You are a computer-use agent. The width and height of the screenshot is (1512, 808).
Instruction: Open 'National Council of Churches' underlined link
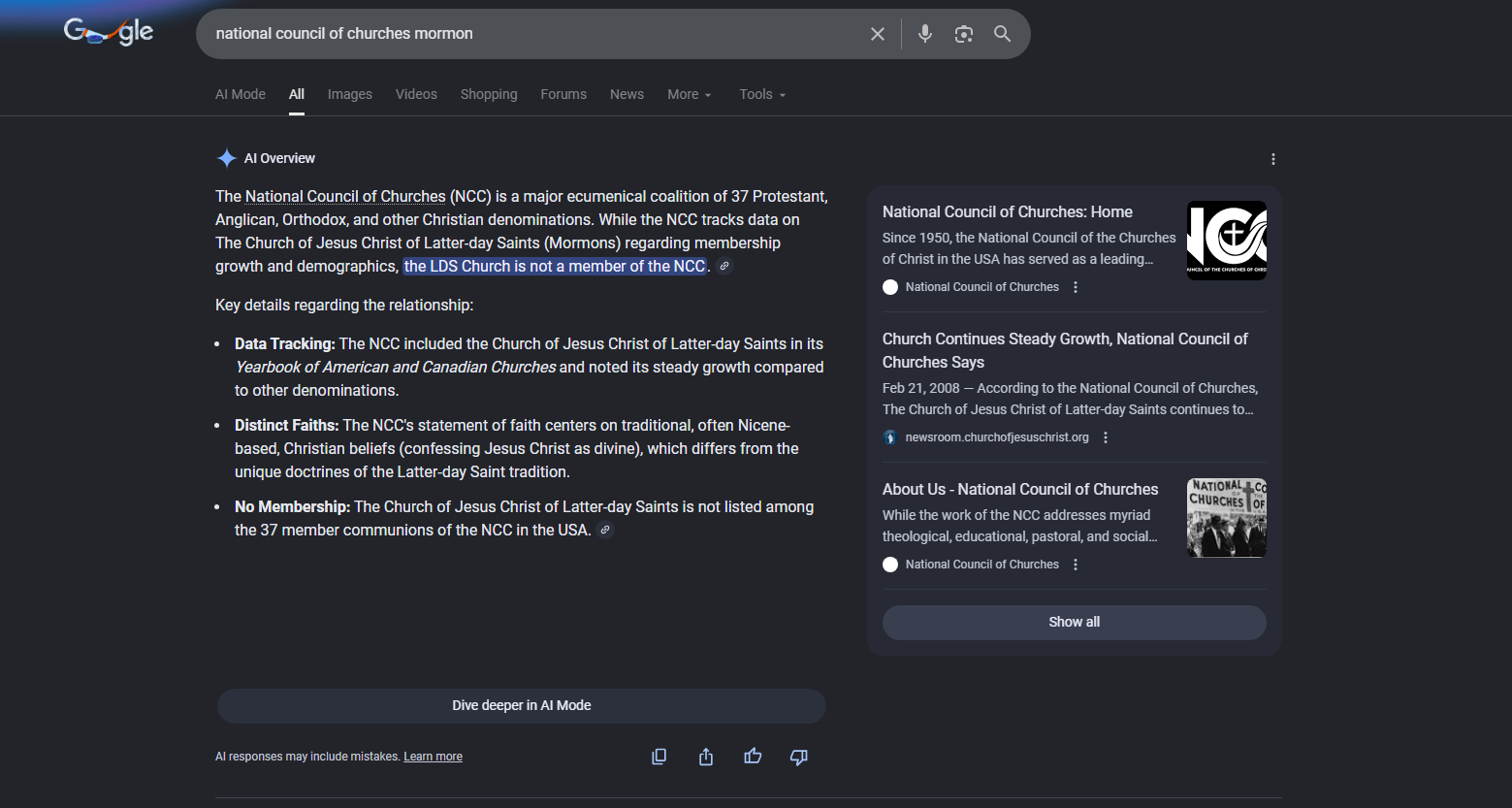pyautogui.click(x=345, y=196)
